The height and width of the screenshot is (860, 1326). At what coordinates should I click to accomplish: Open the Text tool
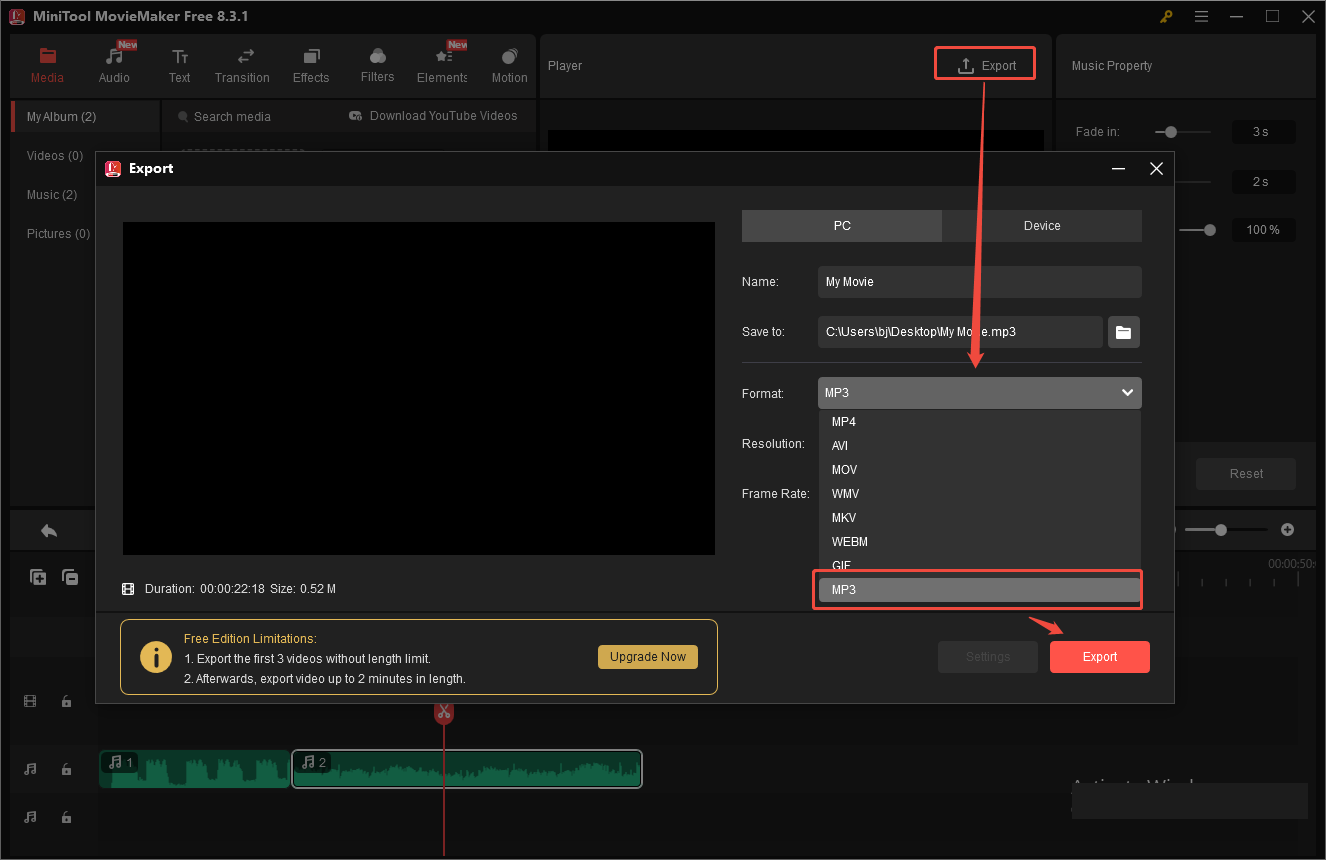(179, 63)
